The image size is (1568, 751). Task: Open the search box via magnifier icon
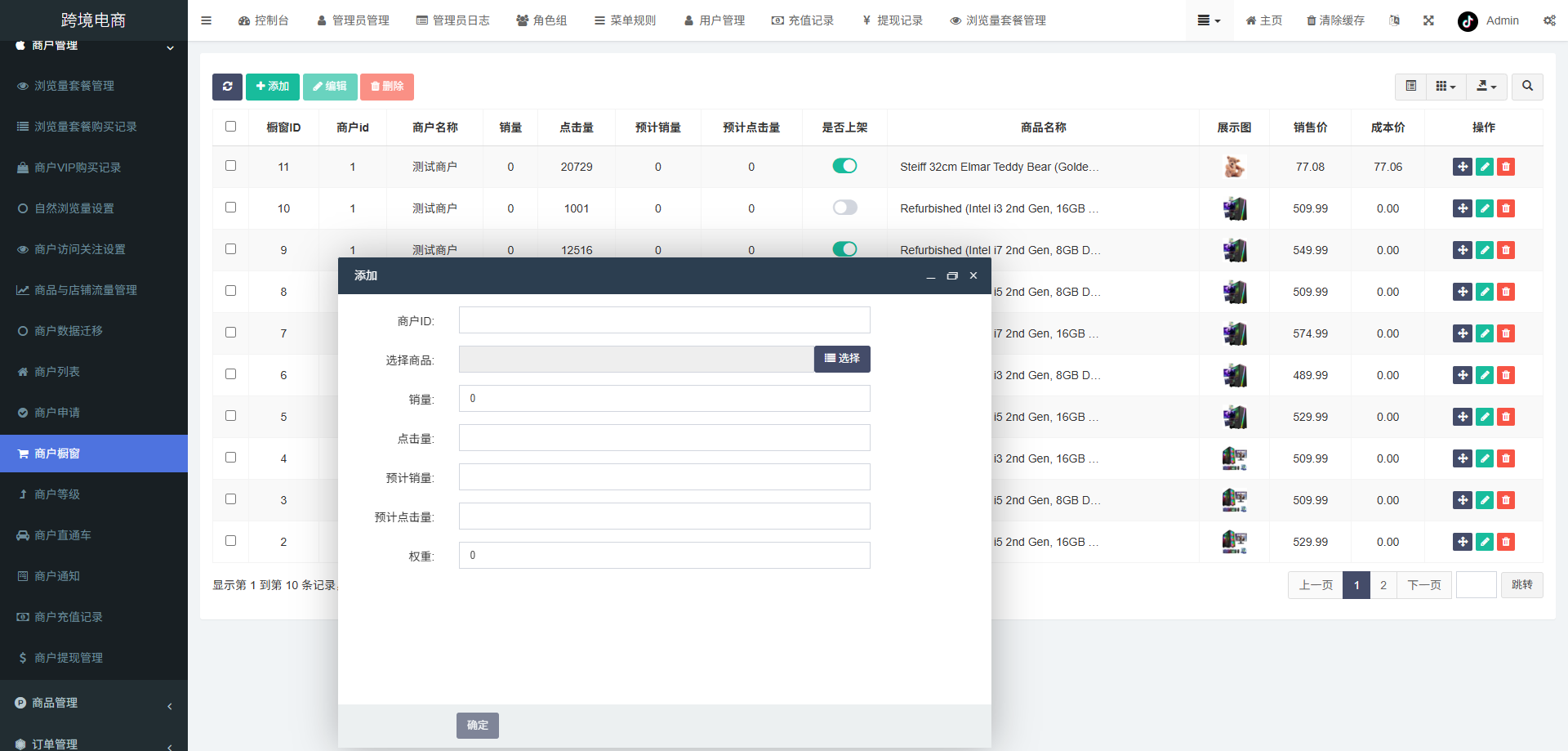coord(1526,87)
